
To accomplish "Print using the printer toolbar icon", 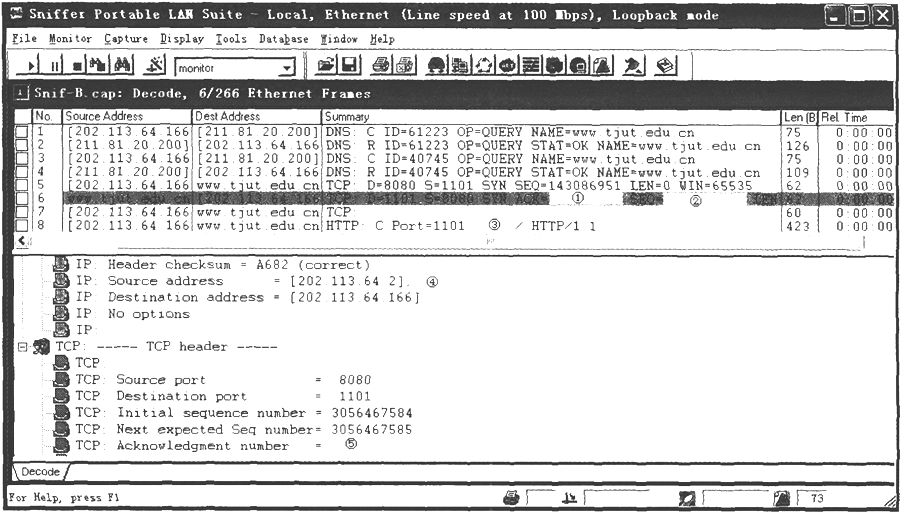I will point(382,67).
